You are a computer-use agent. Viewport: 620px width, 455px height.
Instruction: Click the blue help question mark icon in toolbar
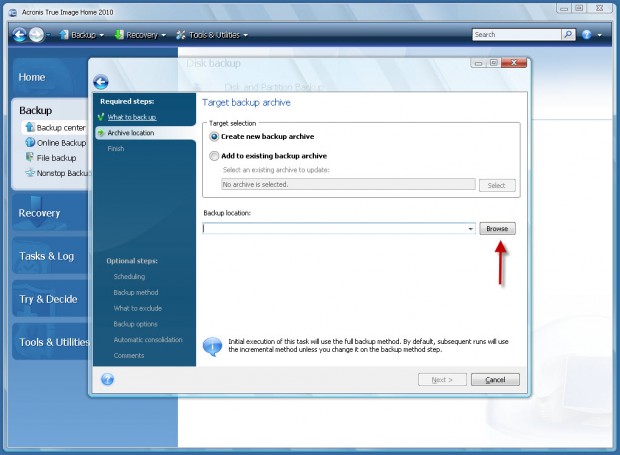click(x=586, y=35)
